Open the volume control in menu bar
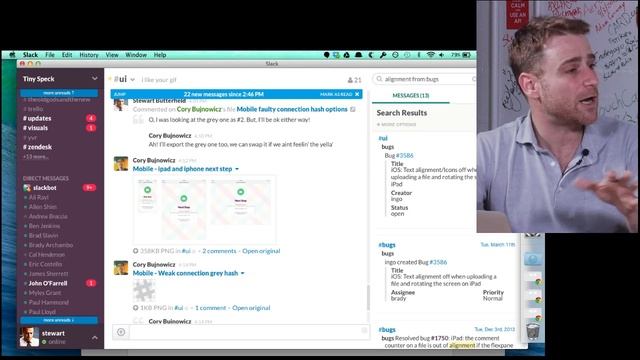The height and width of the screenshot is (360, 640). [441, 55]
